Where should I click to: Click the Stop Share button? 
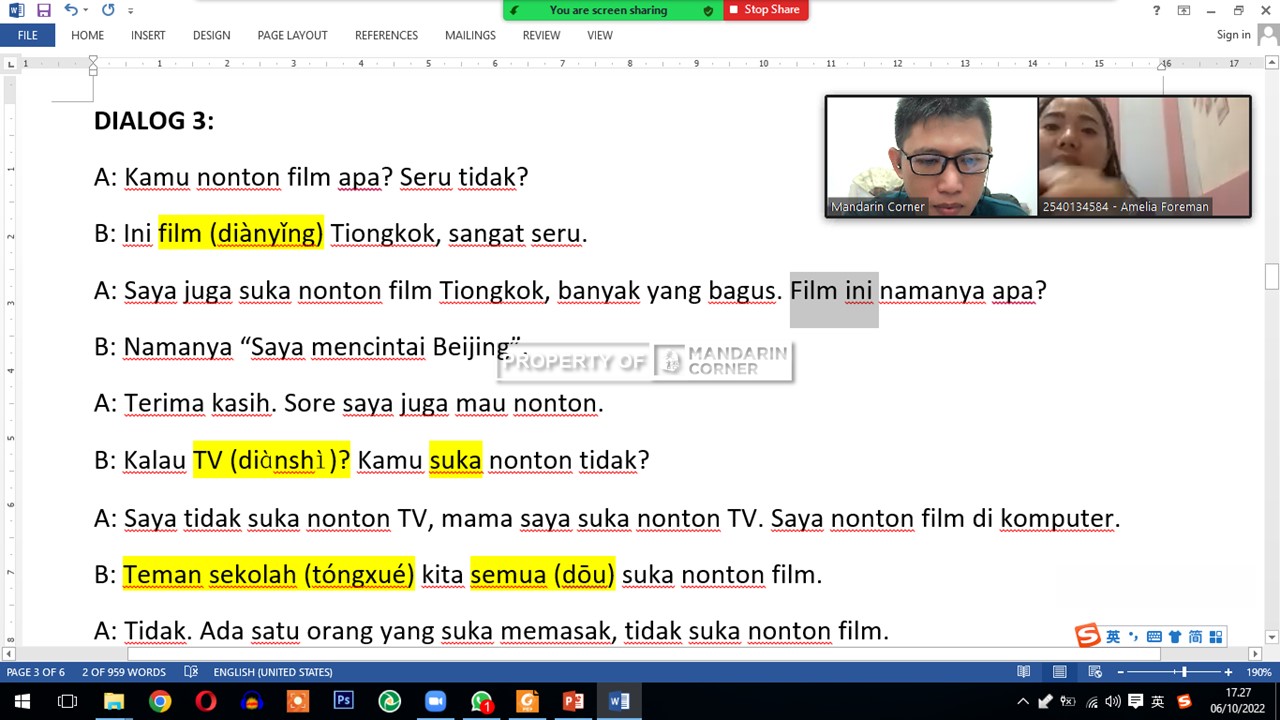tap(765, 10)
